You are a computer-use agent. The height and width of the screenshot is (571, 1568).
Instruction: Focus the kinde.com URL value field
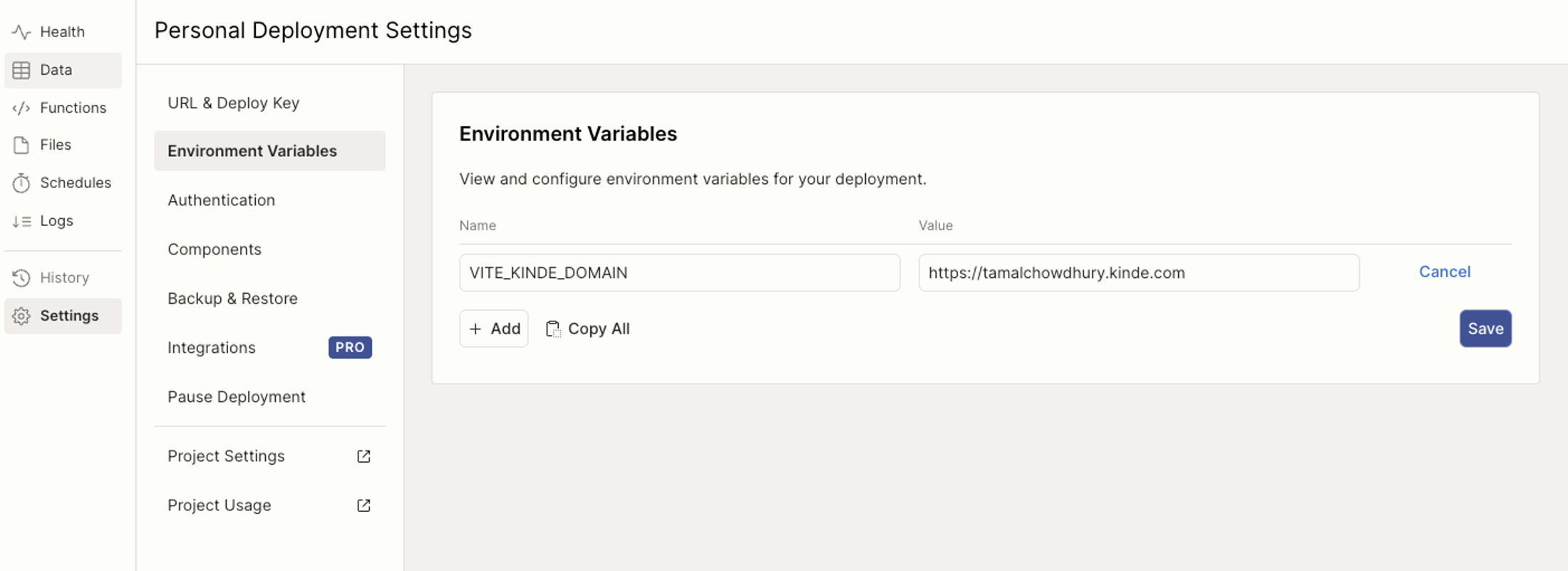(1139, 272)
